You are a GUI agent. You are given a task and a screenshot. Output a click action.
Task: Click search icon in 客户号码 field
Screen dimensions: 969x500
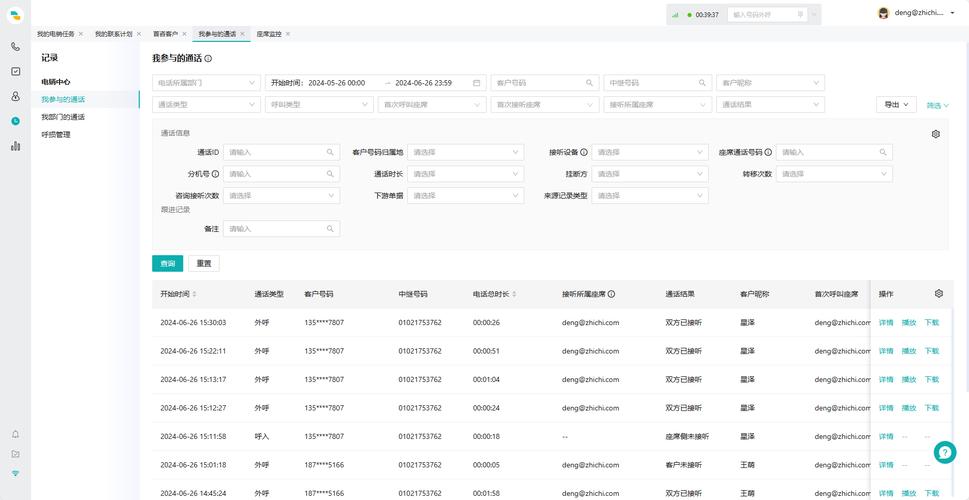(x=590, y=83)
